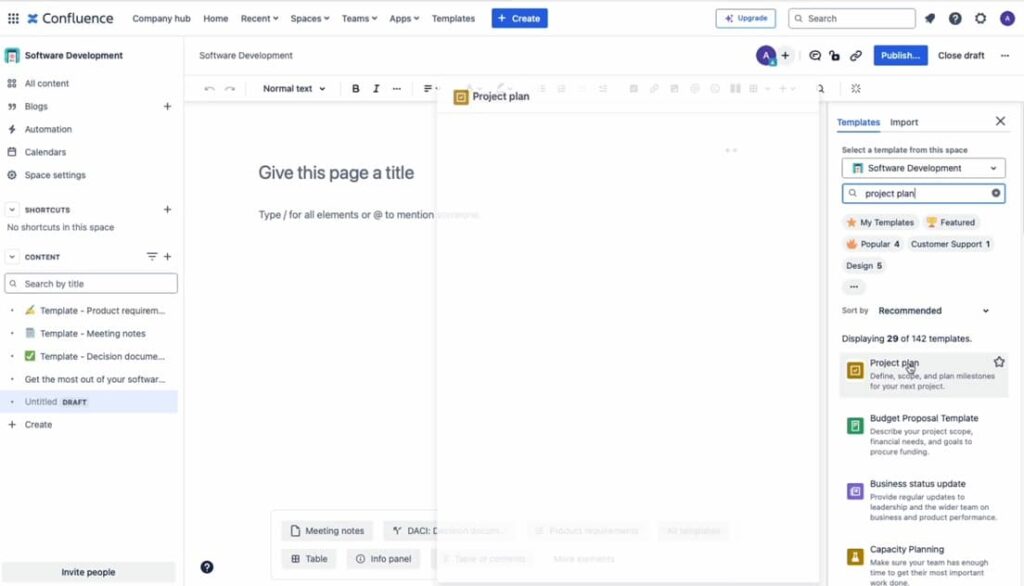Filter by My Templates
Image resolution: width=1024 pixels, height=586 pixels.
(x=880, y=223)
